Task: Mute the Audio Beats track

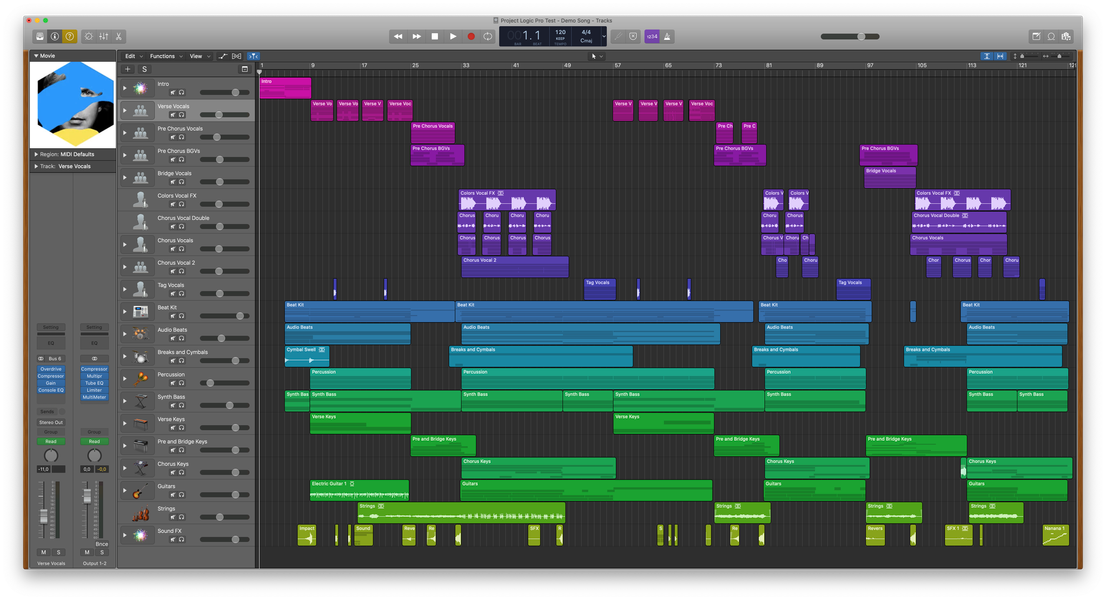Action: (173, 338)
